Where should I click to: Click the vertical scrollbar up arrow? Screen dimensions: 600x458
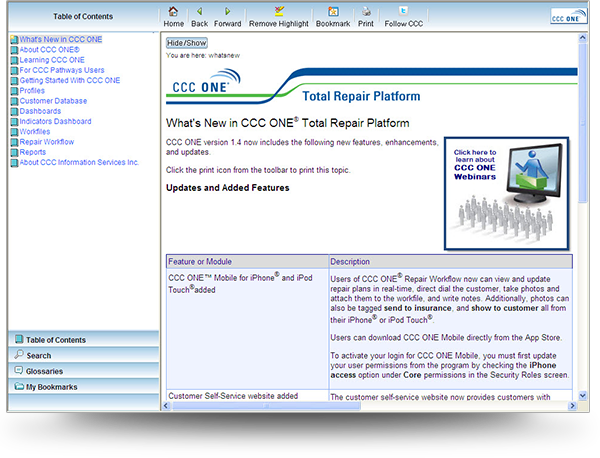582,38
